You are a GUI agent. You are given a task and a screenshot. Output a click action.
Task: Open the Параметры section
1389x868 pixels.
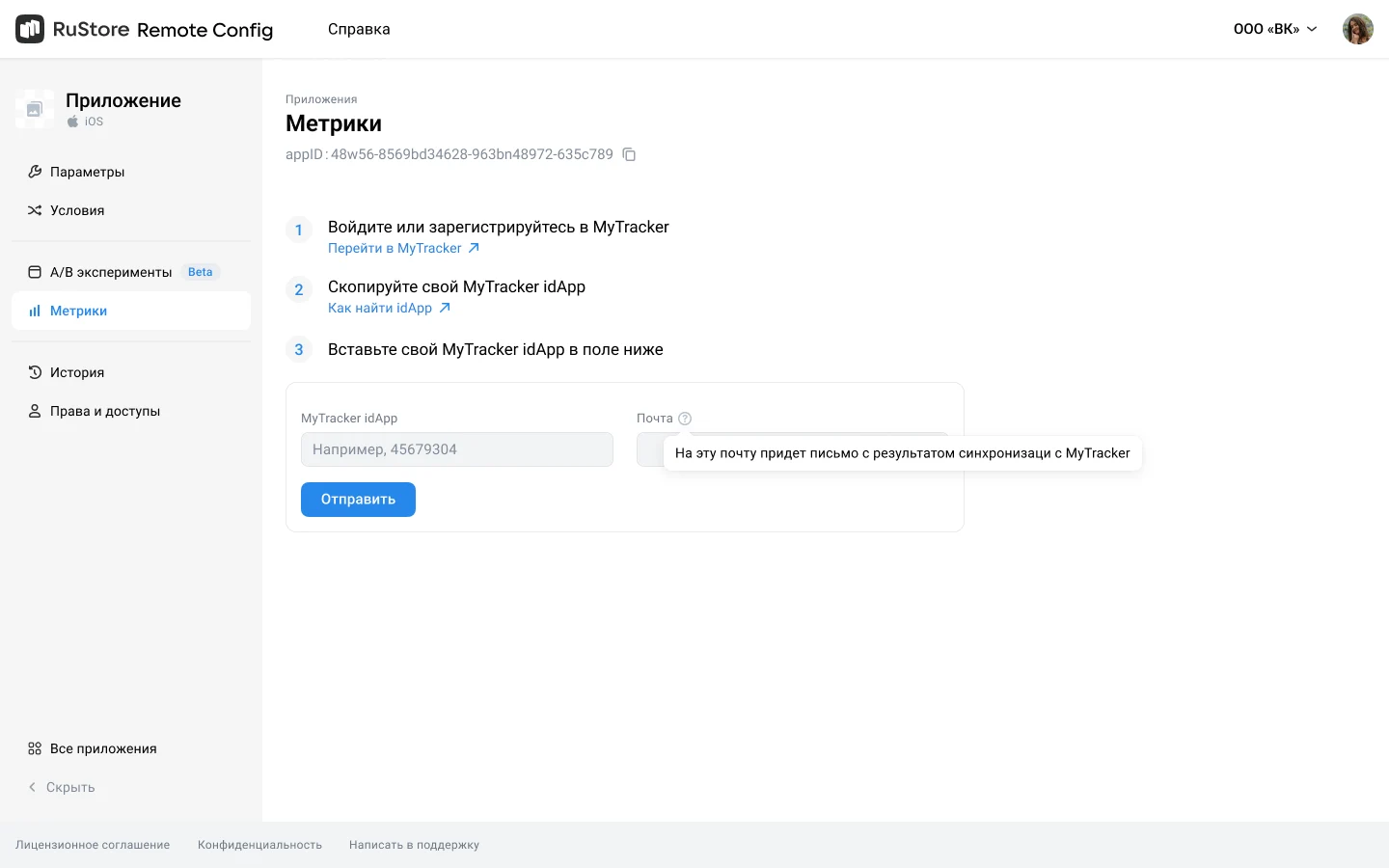click(x=131, y=172)
